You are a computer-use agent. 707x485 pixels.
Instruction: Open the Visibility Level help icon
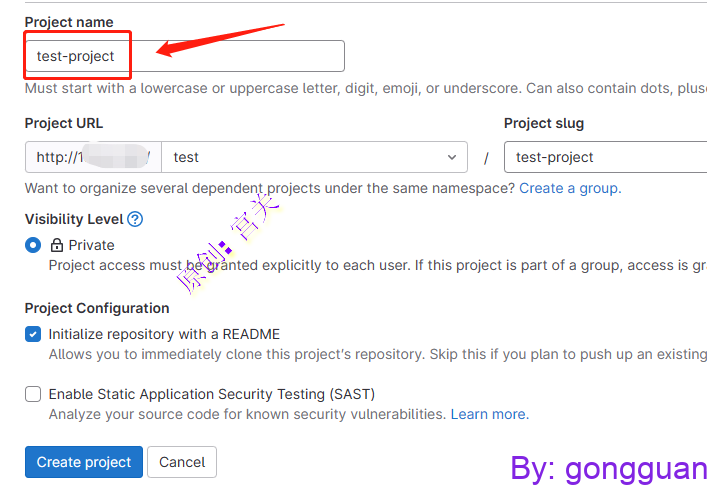pyautogui.click(x=135, y=219)
